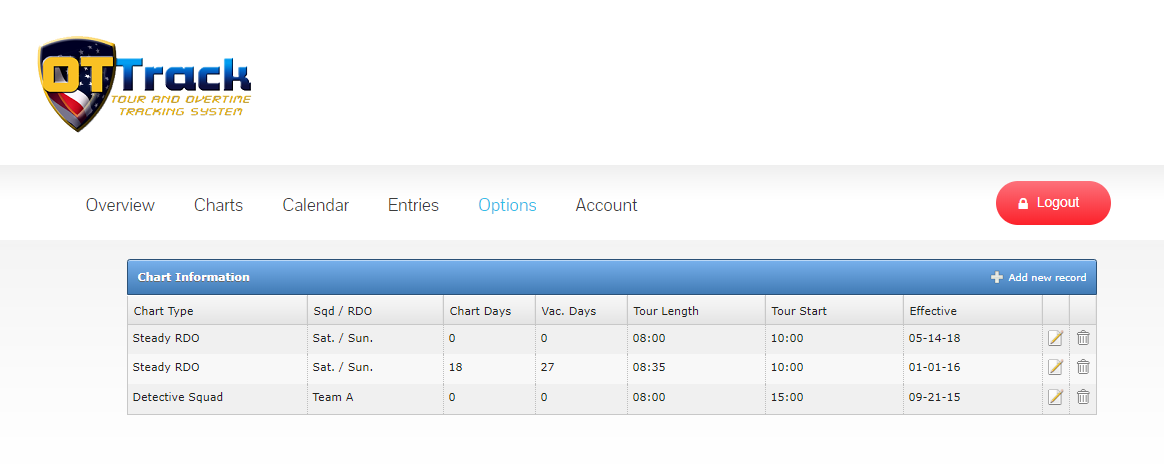Select the Options menu item
The height and width of the screenshot is (468, 1164).
(507, 205)
